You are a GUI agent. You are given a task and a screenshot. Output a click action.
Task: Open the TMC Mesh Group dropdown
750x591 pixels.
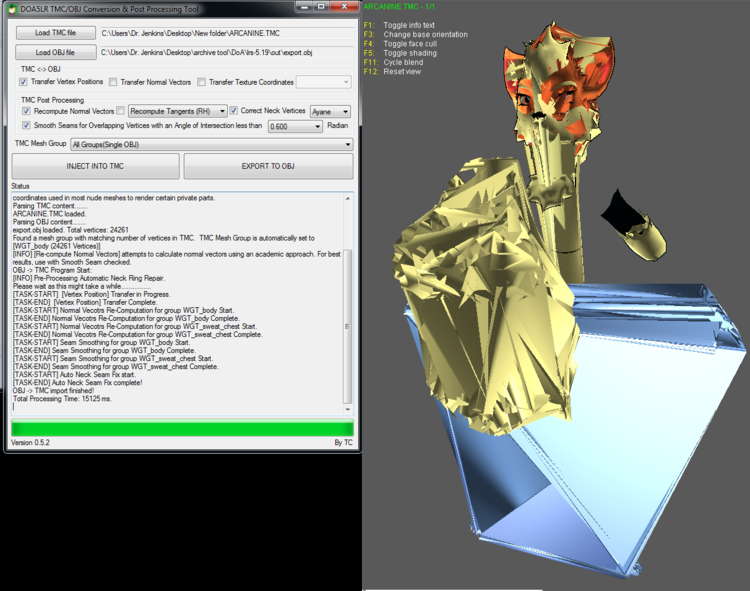pos(212,144)
